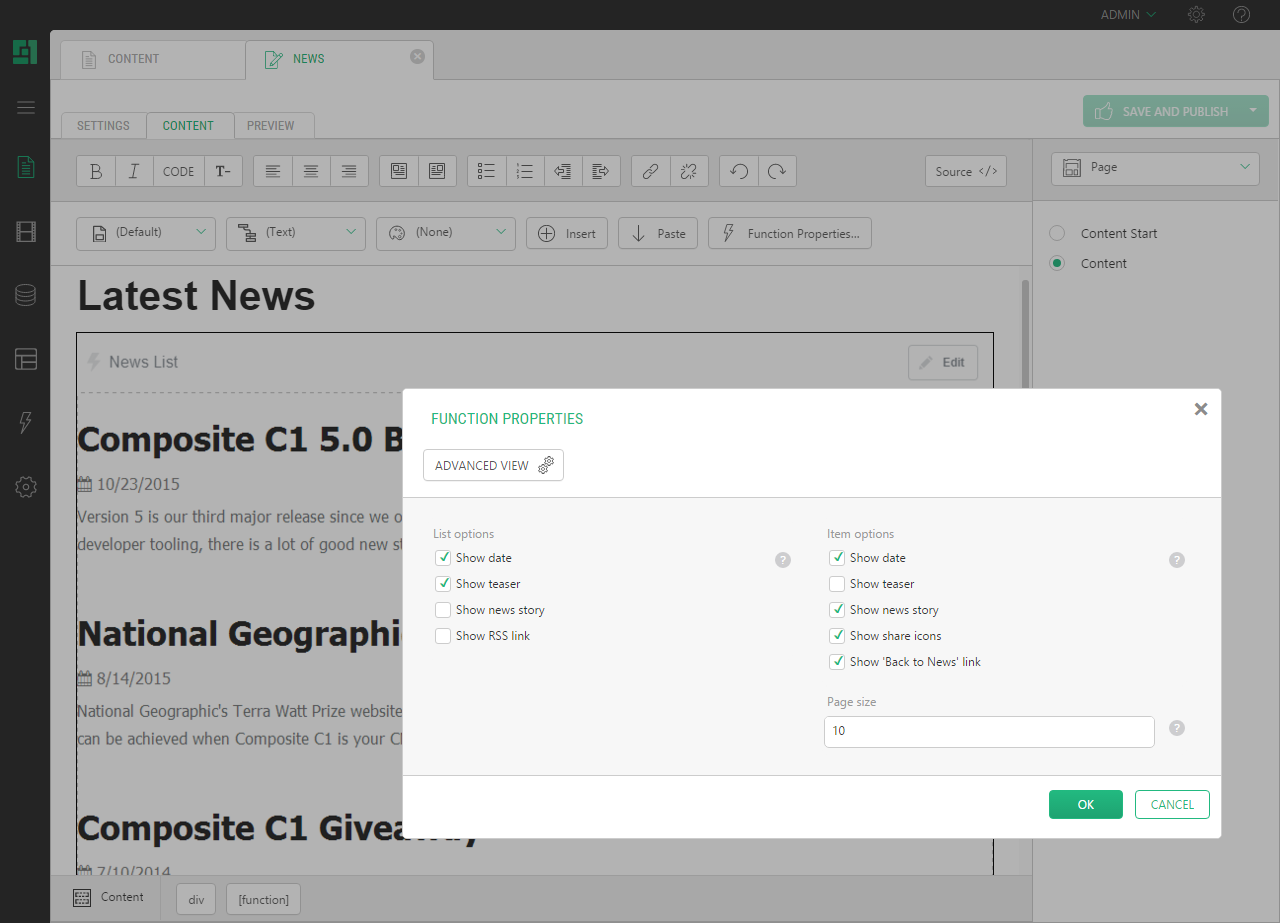Click the Advanced View button

[493, 465]
